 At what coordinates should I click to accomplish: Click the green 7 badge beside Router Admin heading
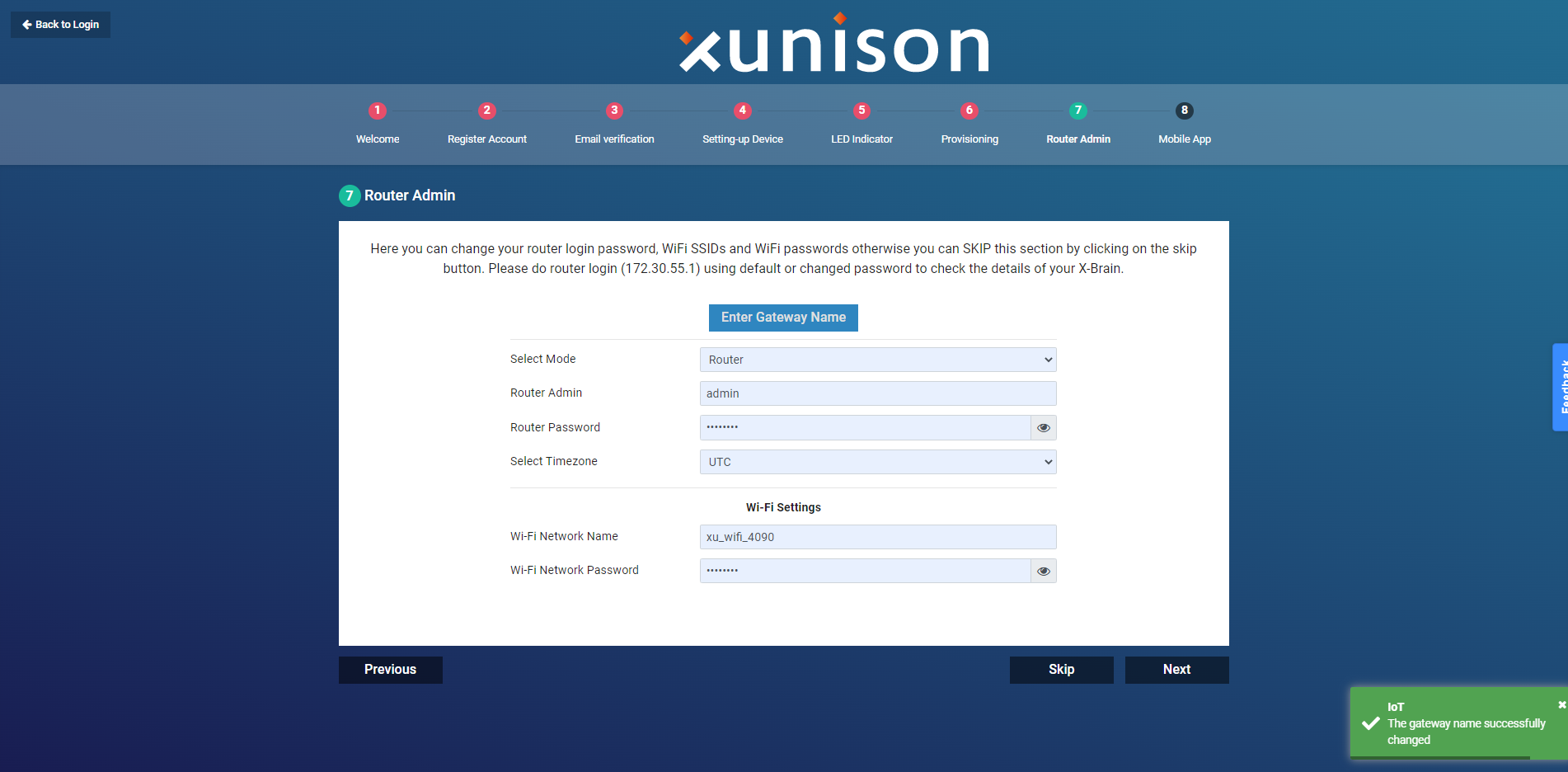coord(350,196)
